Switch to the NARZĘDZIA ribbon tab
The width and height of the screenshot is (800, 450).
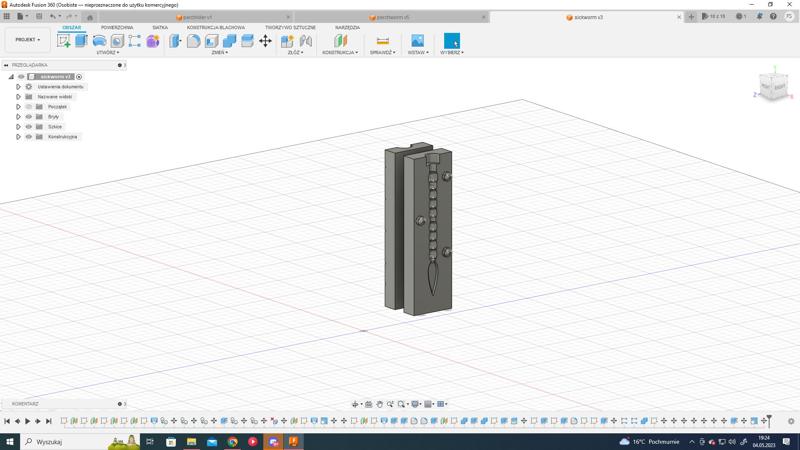pyautogui.click(x=347, y=28)
